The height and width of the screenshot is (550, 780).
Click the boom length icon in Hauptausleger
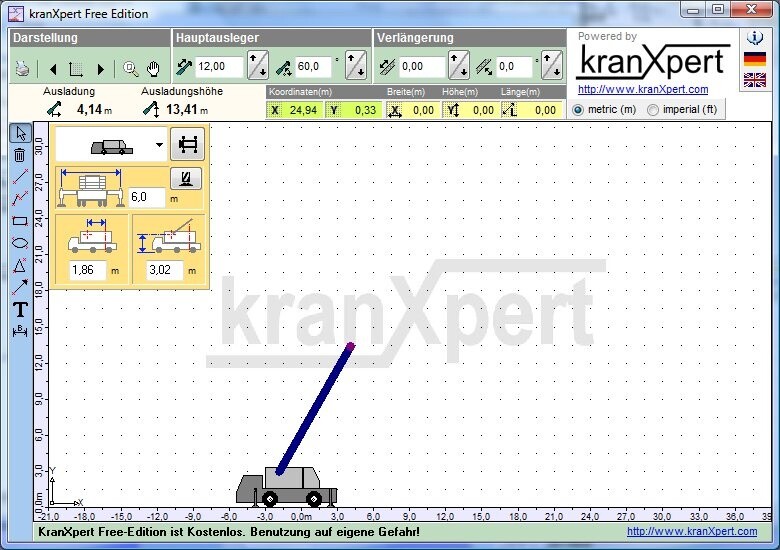click(x=184, y=67)
